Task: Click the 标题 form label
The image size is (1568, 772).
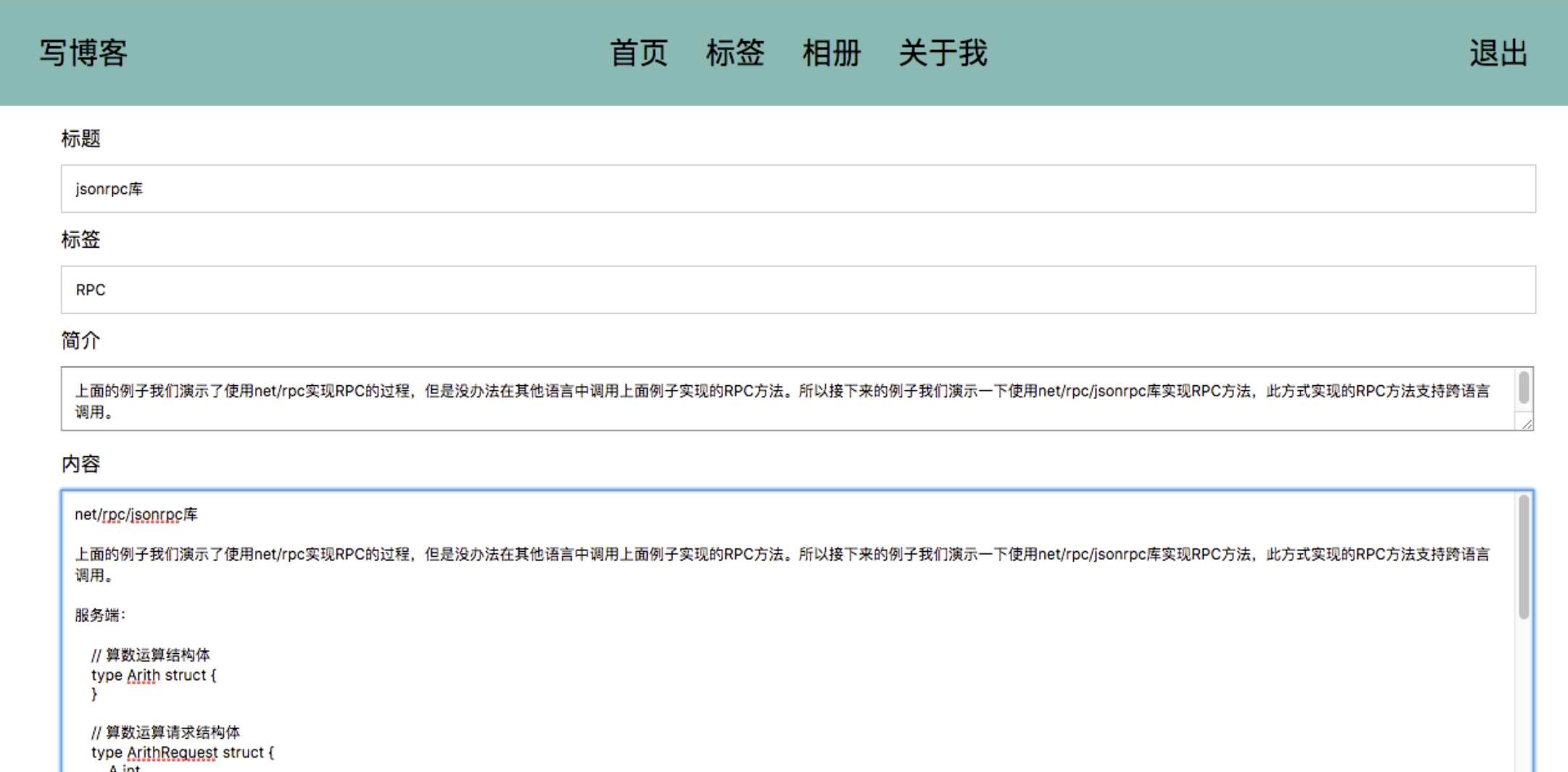Action: [x=80, y=138]
